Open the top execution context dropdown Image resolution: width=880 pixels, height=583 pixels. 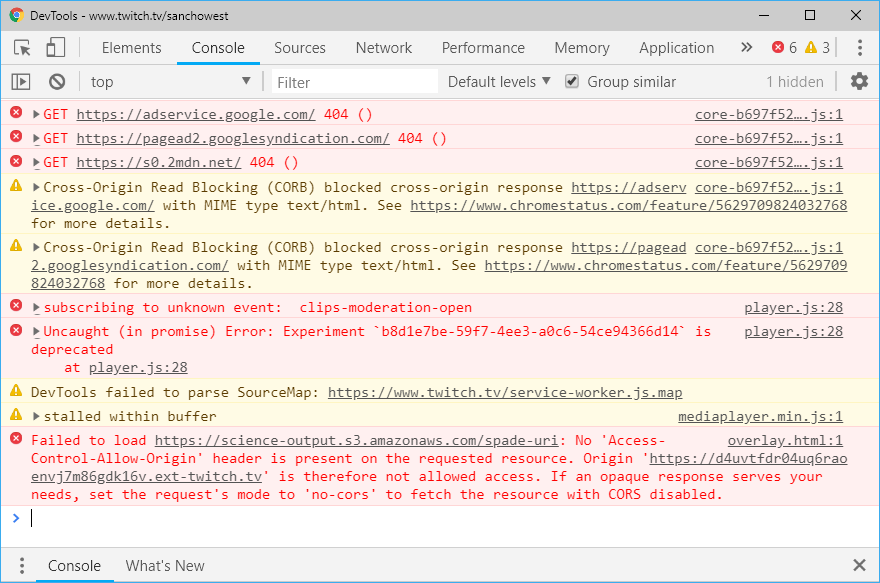point(171,82)
